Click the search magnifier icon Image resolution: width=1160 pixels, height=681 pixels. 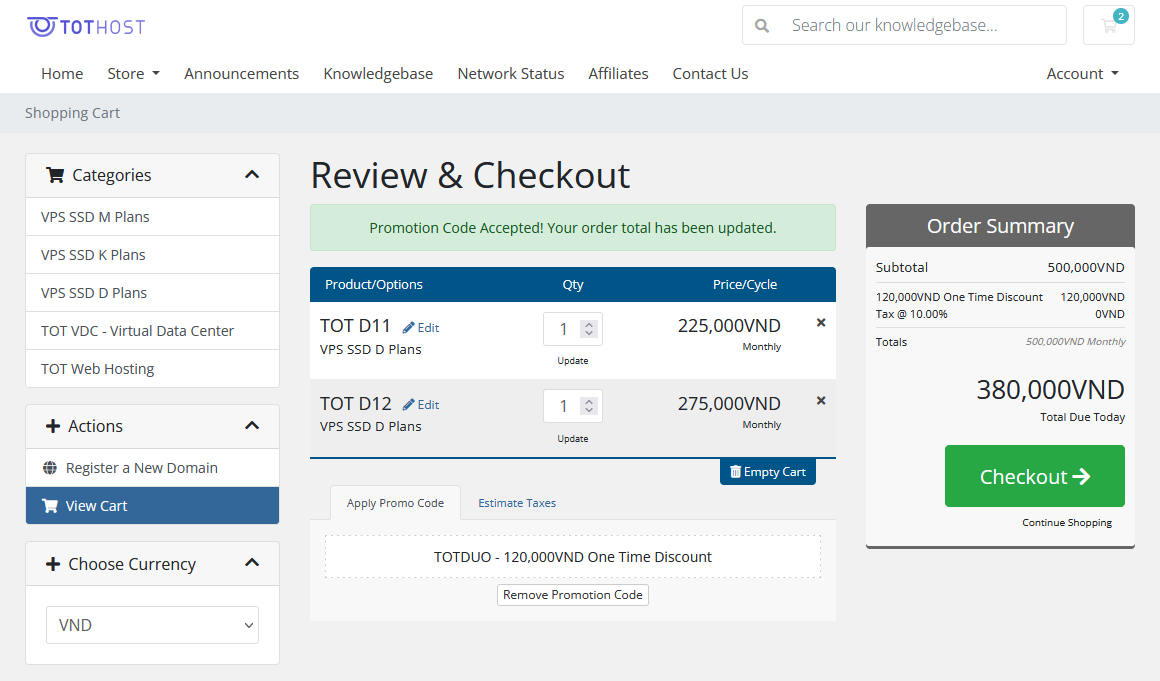762,26
